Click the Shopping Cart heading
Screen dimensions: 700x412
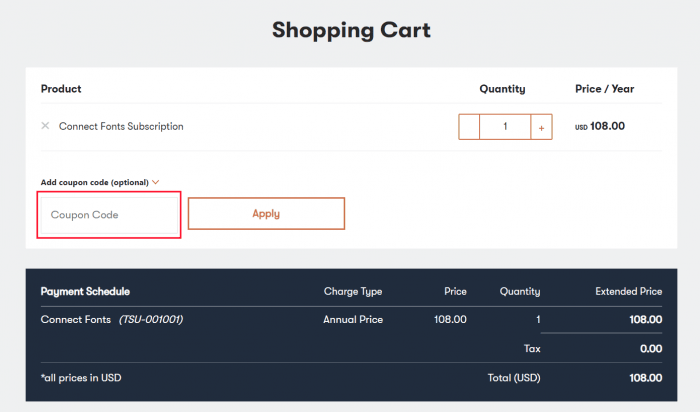(x=351, y=30)
